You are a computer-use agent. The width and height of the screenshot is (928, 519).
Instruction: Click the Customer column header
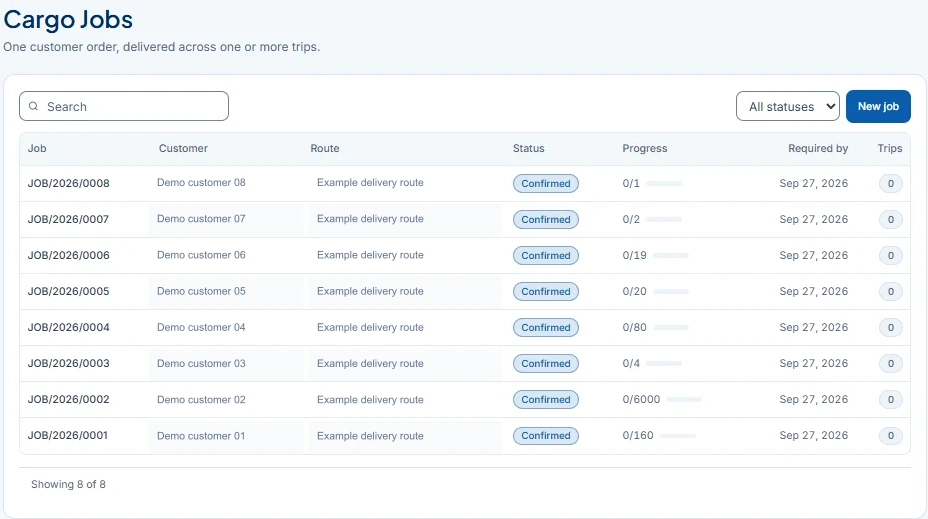[x=183, y=149]
